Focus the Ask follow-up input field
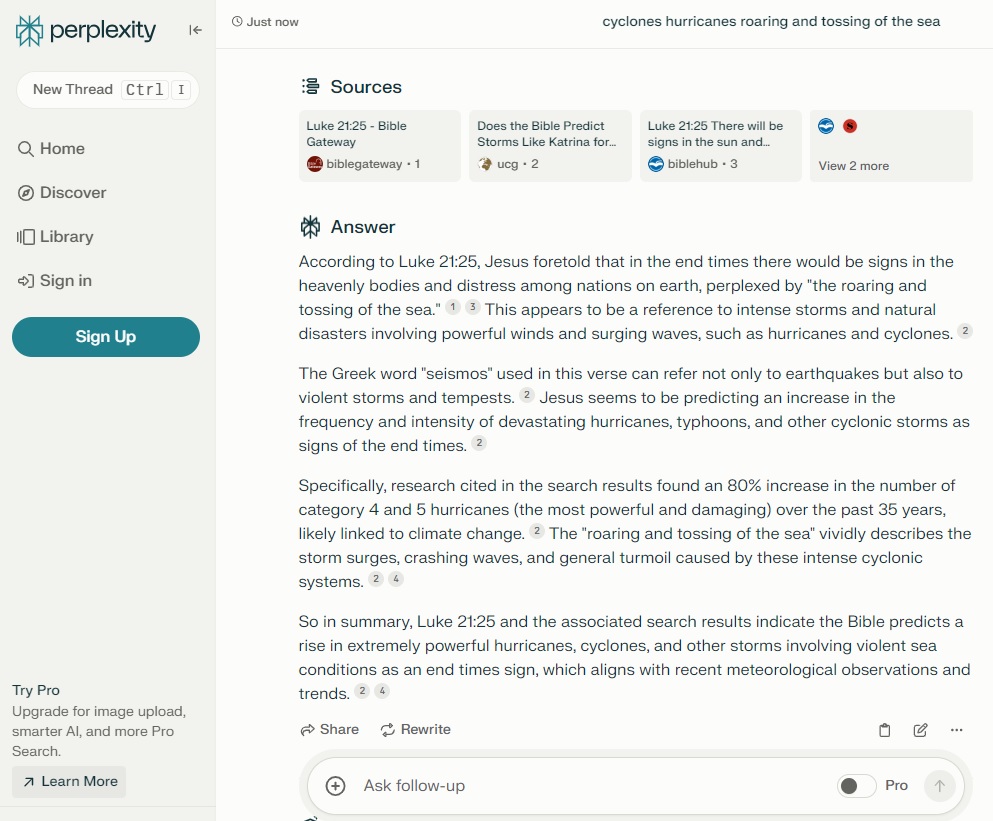Screen dimensions: 993x821 pos(580,786)
